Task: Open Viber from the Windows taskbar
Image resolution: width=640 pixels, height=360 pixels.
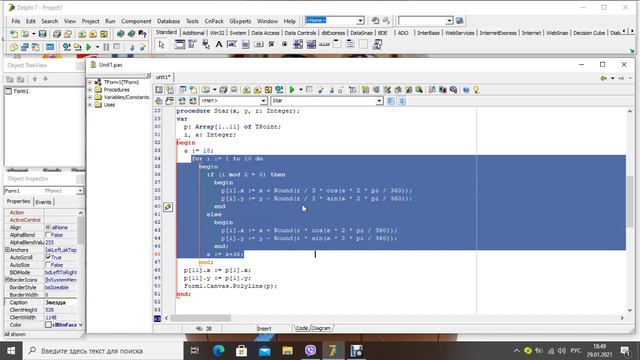Action: coord(310,351)
